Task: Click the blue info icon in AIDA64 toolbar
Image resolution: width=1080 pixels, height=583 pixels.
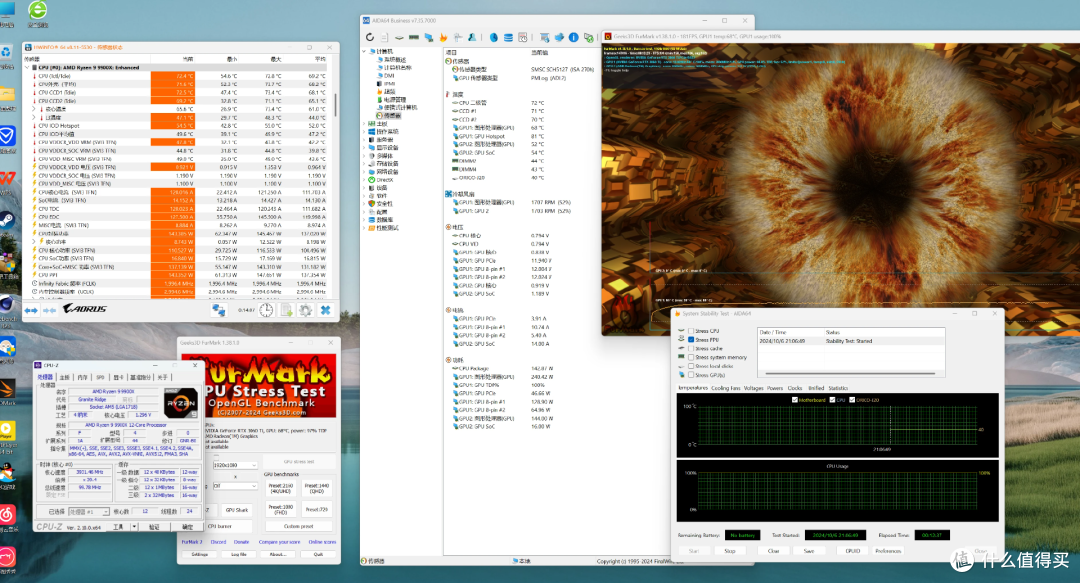Action: [x=573, y=37]
